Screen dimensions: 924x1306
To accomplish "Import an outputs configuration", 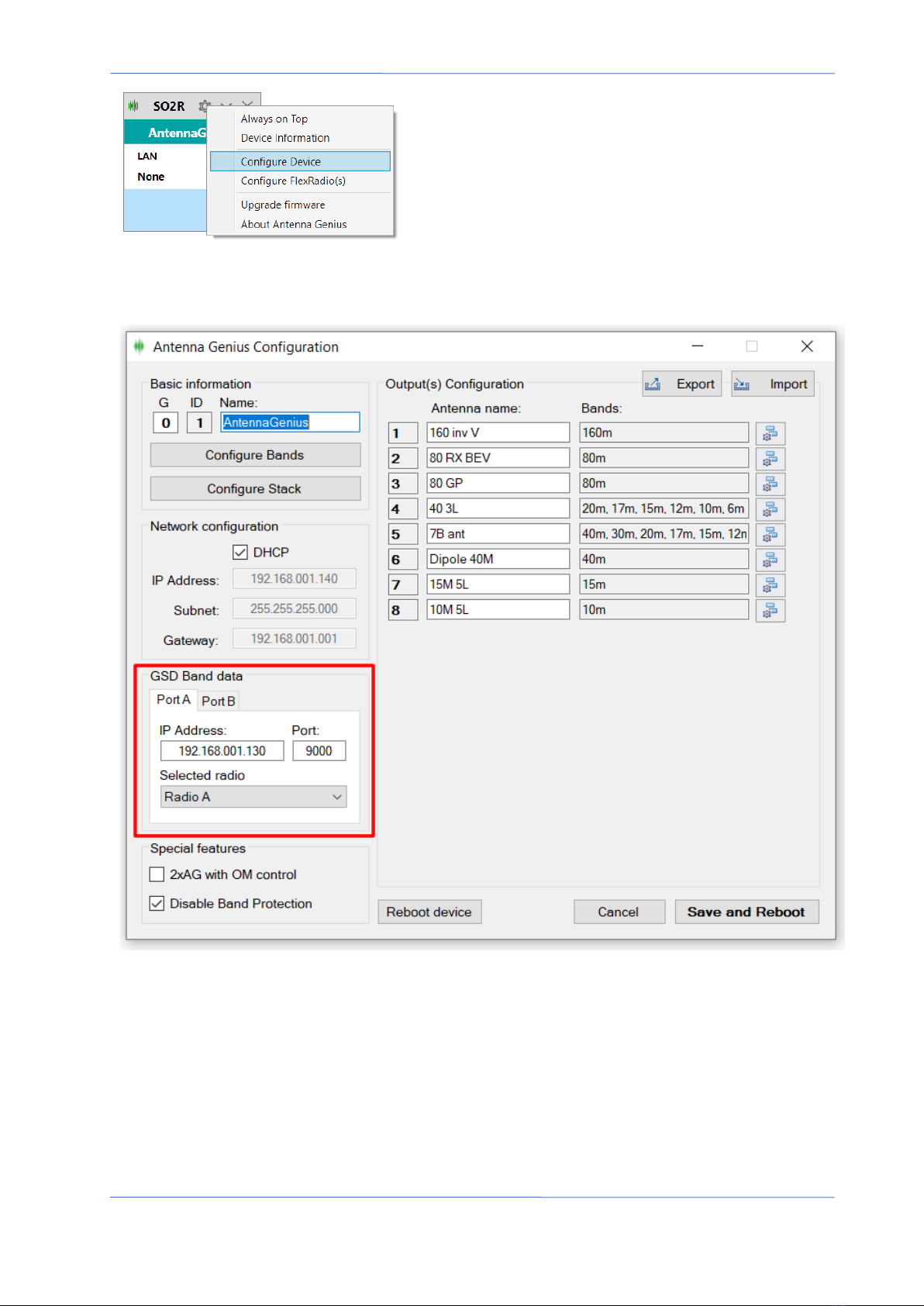I will (x=773, y=384).
